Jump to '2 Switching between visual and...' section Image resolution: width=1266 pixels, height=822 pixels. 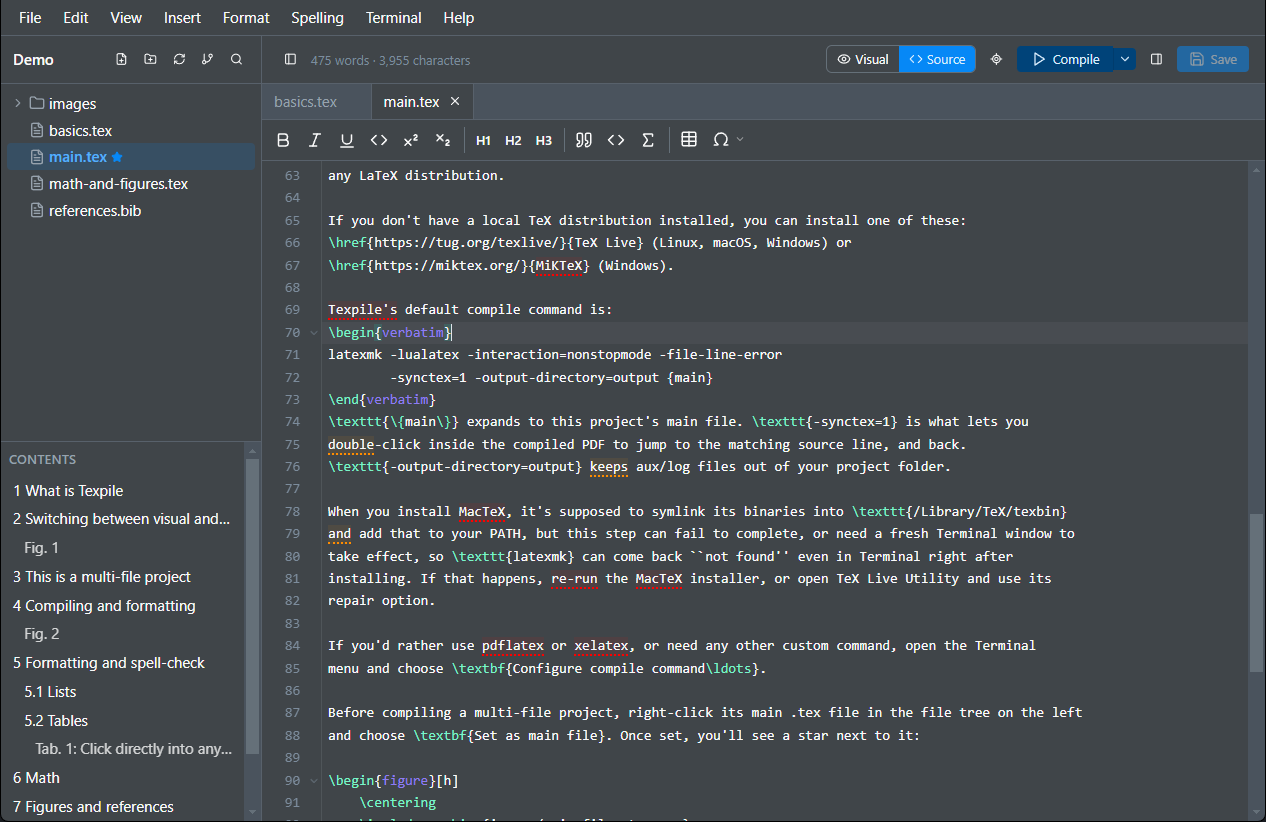[x=122, y=519]
